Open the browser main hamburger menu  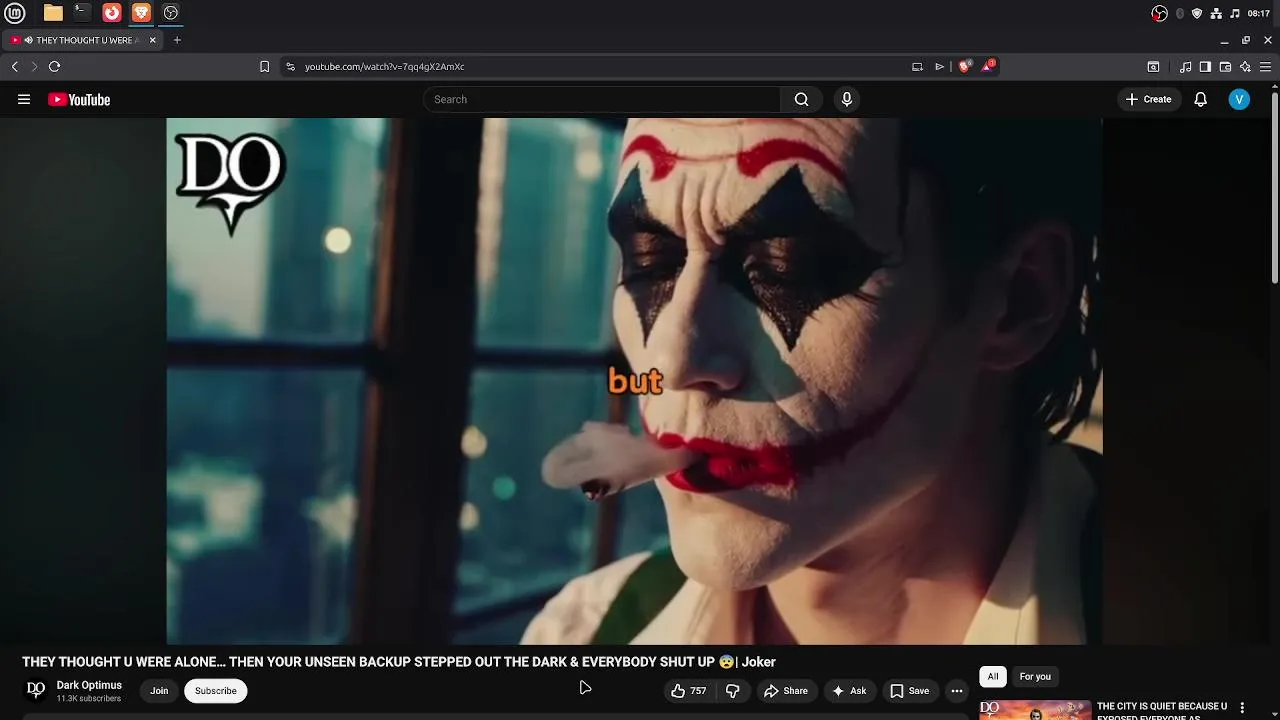[1265, 67]
